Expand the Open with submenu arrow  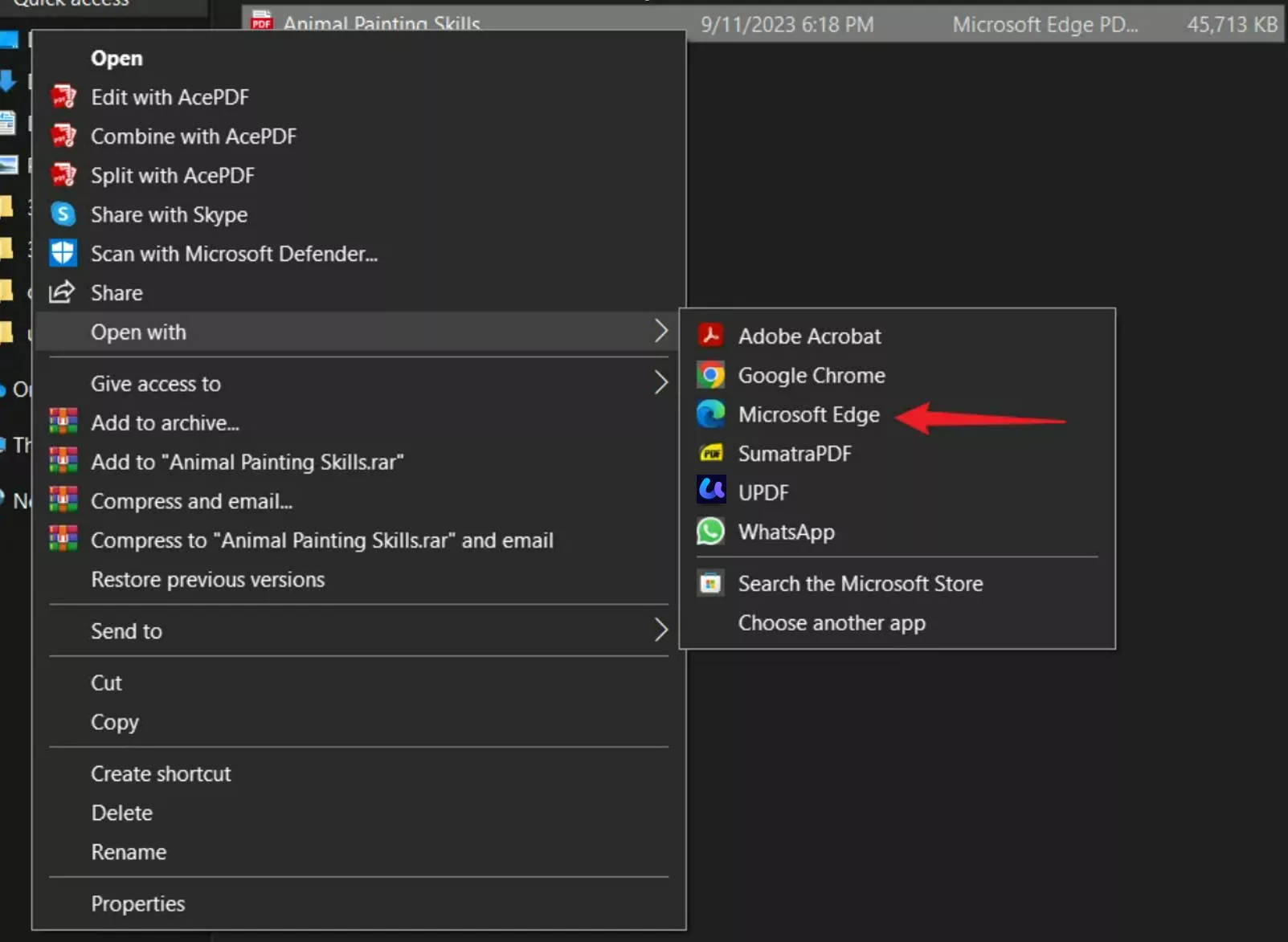pos(660,331)
